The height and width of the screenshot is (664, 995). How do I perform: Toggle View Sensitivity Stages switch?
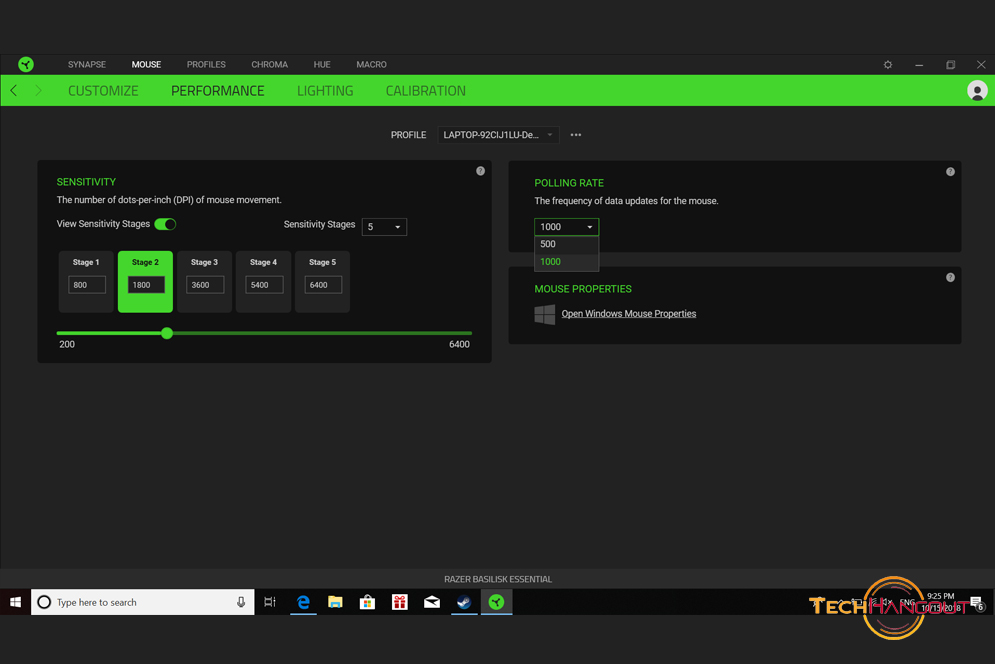pyautogui.click(x=165, y=224)
